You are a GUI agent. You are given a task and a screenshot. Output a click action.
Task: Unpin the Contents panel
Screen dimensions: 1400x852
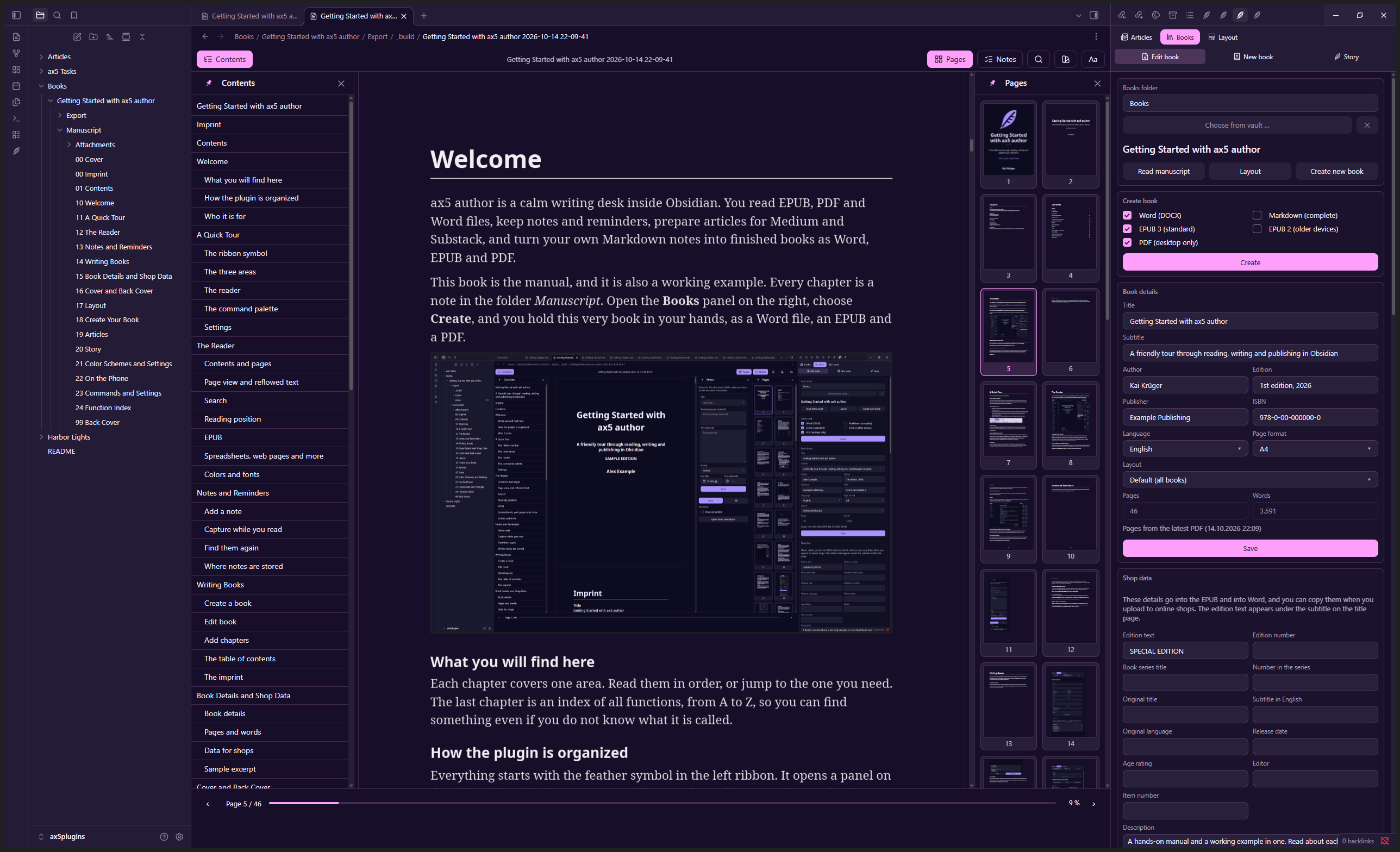(209, 83)
